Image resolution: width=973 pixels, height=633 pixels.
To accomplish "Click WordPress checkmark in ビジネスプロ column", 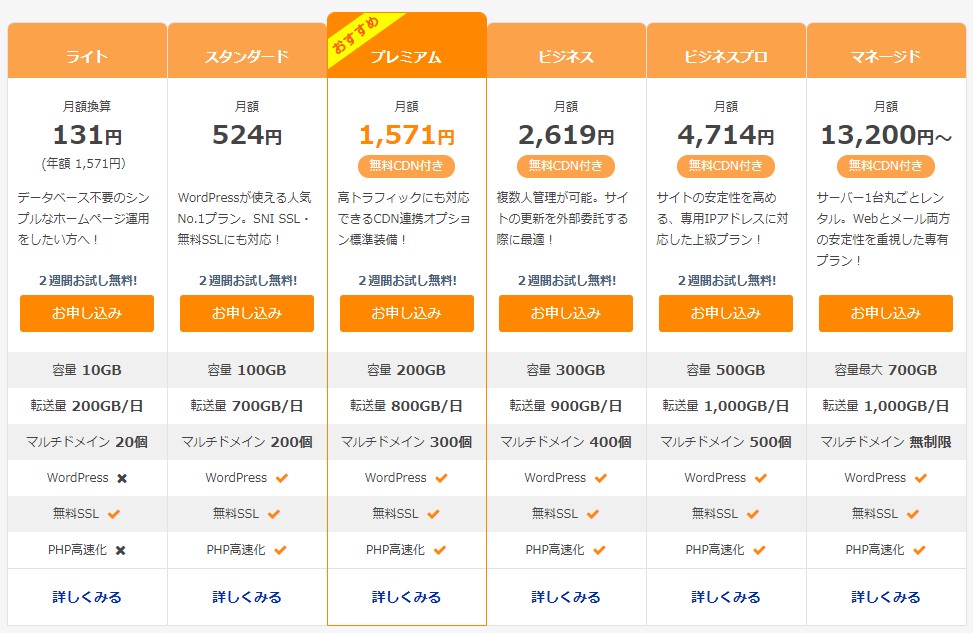I will [761, 478].
